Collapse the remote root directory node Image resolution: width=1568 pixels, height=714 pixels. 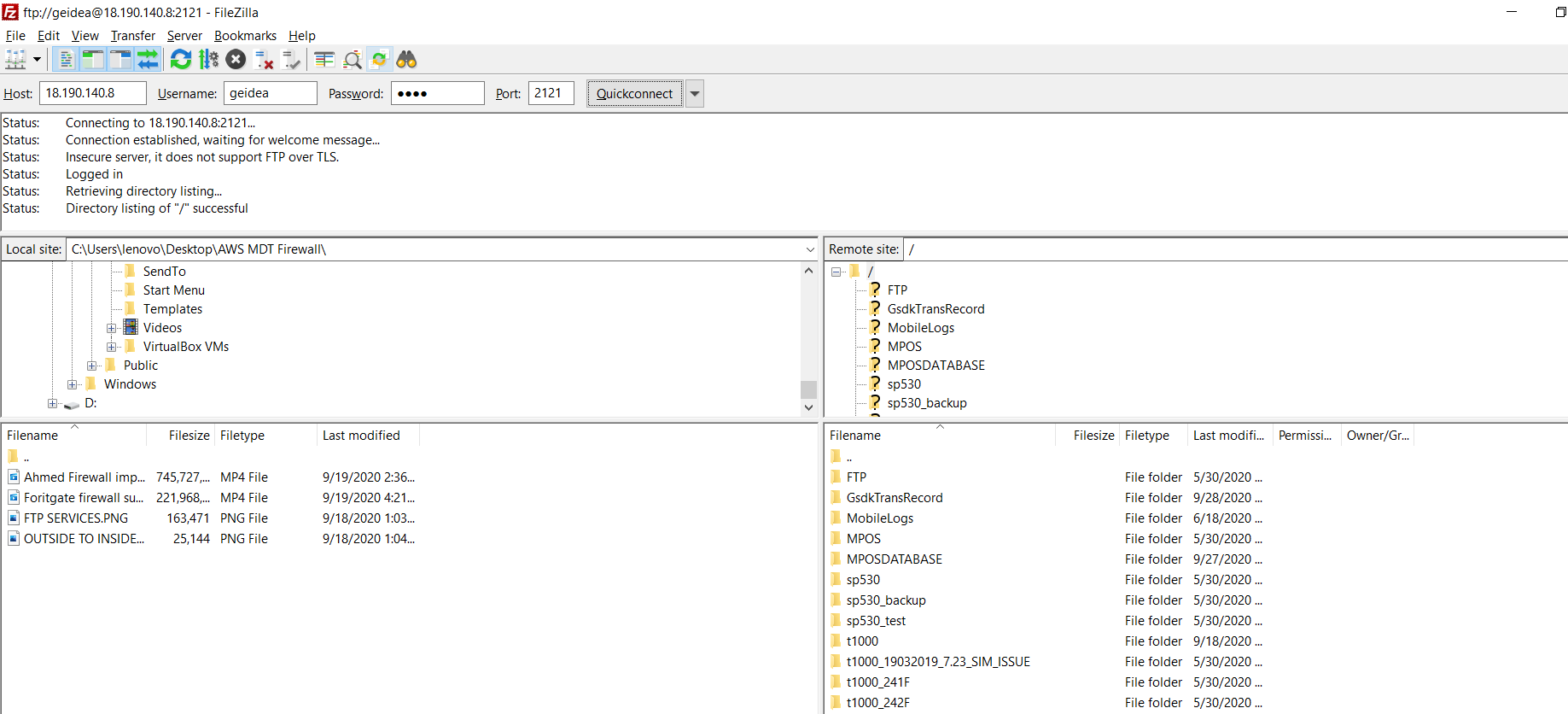click(836, 272)
